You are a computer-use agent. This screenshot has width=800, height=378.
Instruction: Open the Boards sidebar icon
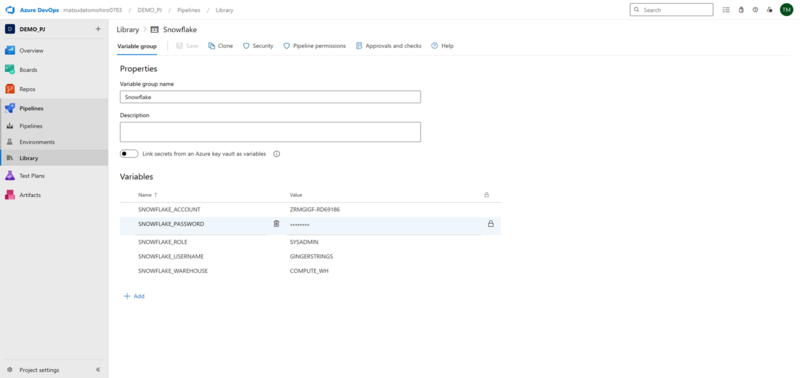click(10, 69)
